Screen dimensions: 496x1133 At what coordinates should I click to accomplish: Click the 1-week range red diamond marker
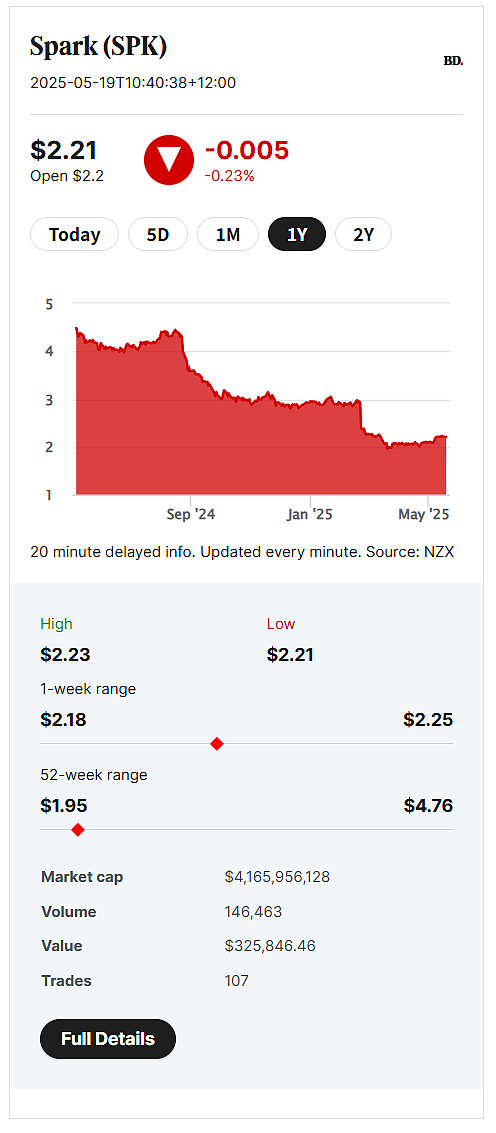[216, 744]
